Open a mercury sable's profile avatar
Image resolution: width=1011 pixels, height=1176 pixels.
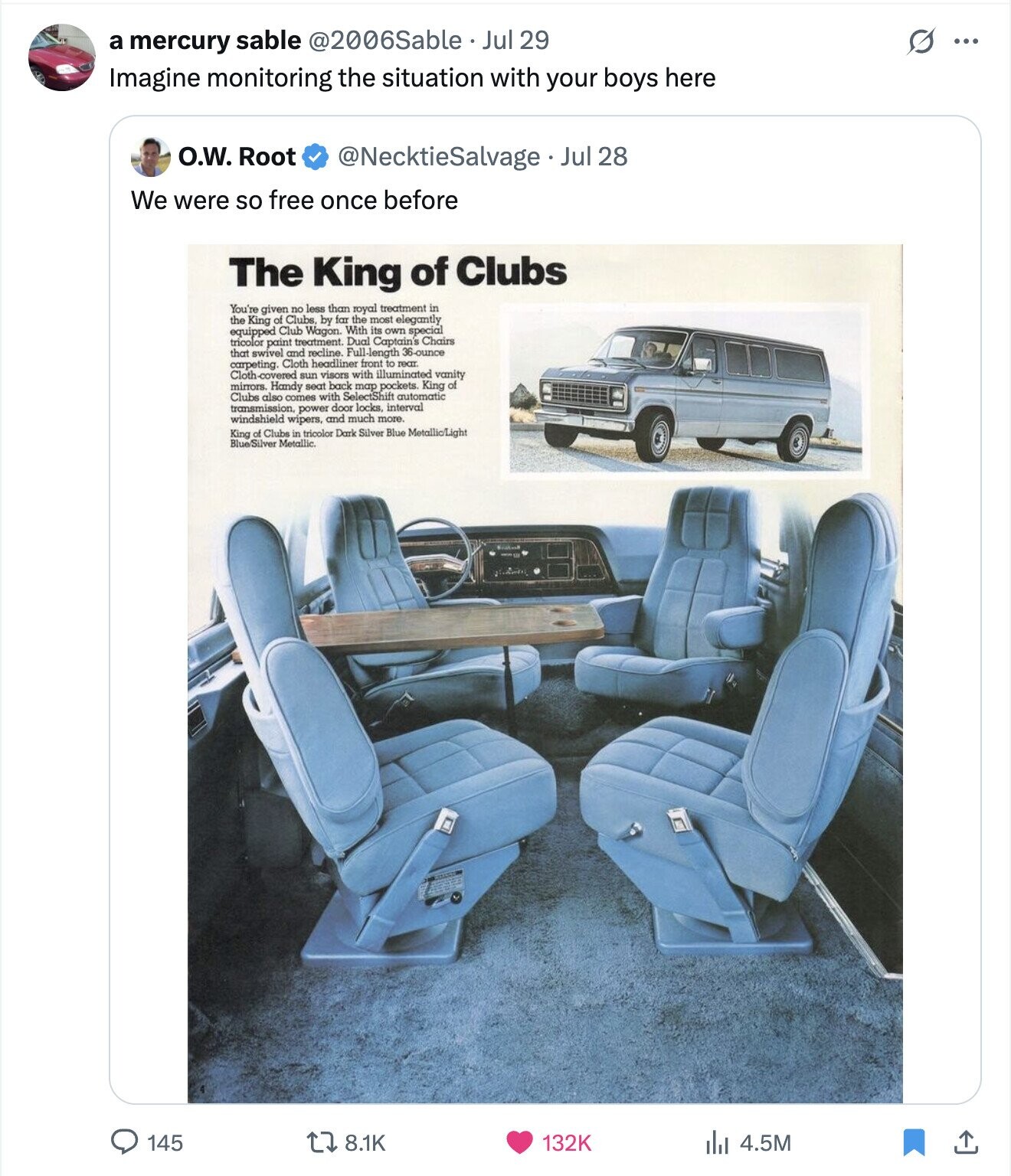[61, 57]
